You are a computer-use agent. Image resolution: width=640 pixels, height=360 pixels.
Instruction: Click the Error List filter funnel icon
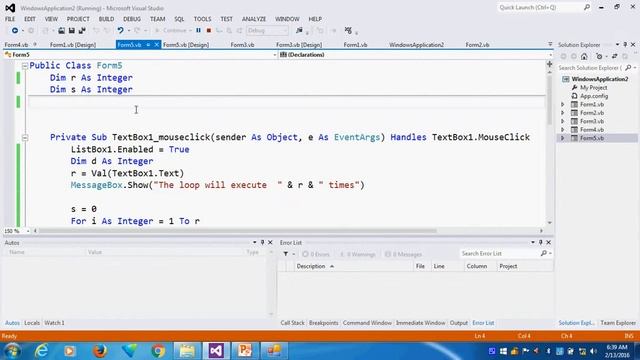pos(286,254)
